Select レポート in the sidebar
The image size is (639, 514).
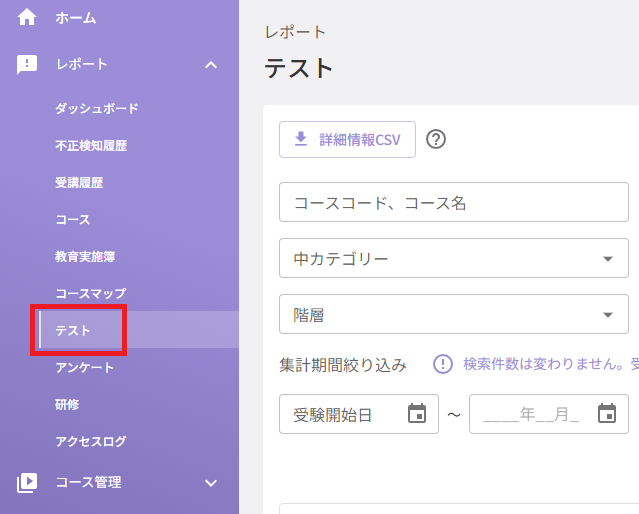coord(82,64)
